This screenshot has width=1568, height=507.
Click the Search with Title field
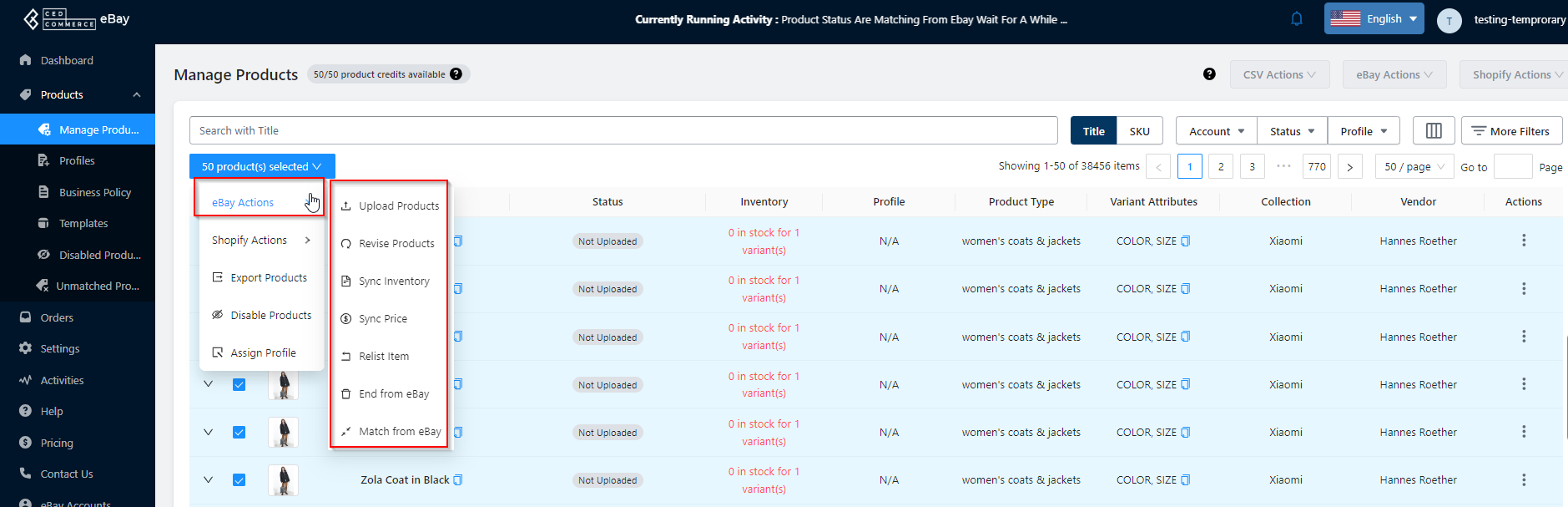(623, 130)
